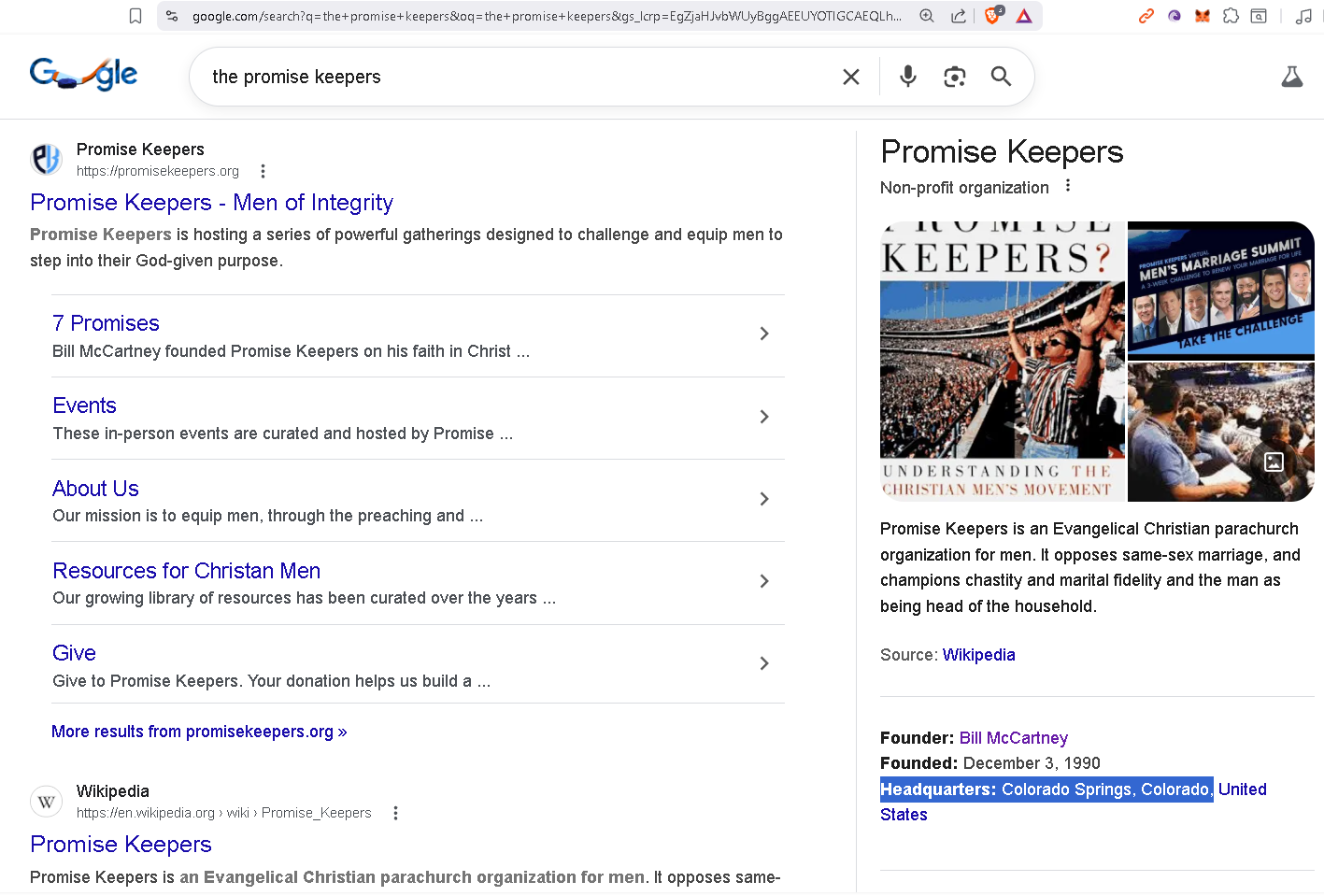This screenshot has width=1324, height=896.
Task: Open Search Labs flask icon
Action: [x=1291, y=77]
